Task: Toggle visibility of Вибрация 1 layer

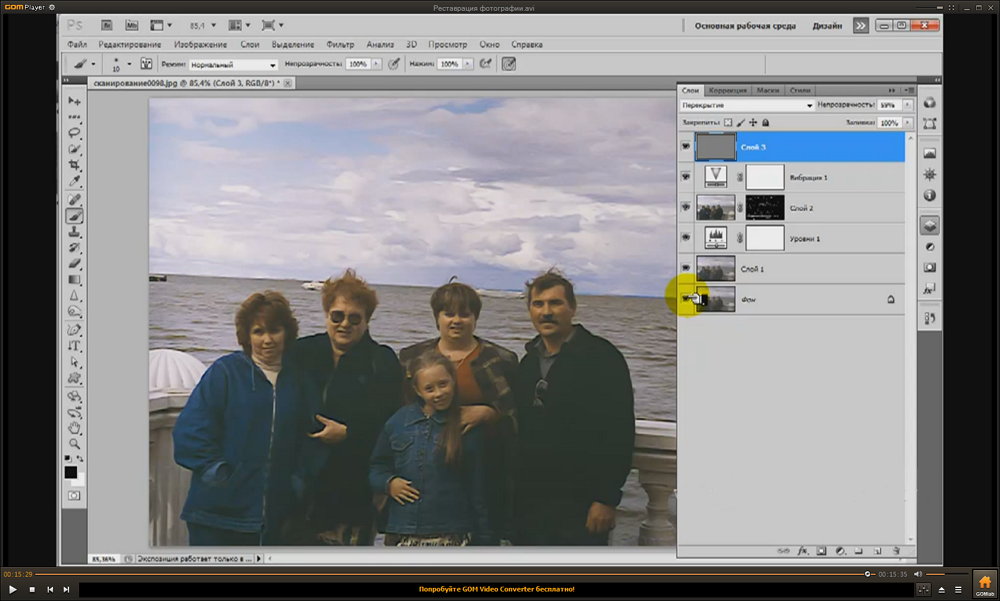Action: 685,177
